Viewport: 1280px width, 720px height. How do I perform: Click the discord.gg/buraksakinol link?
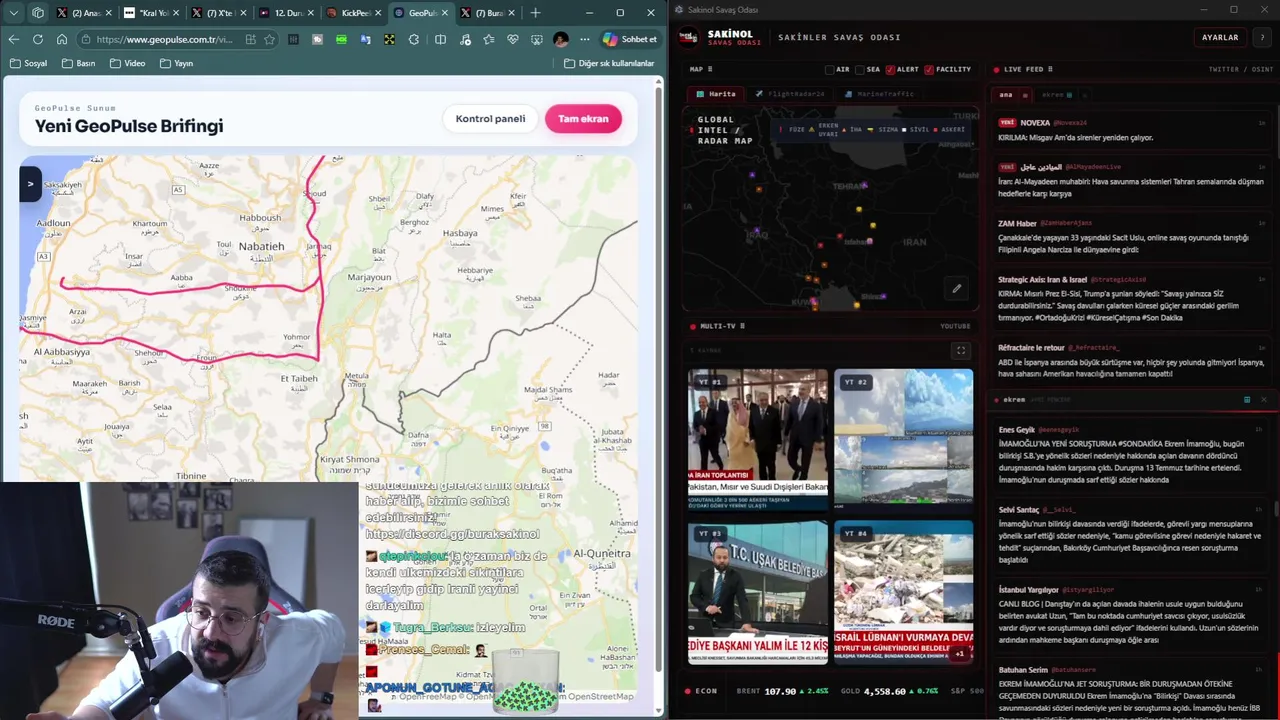452,534
